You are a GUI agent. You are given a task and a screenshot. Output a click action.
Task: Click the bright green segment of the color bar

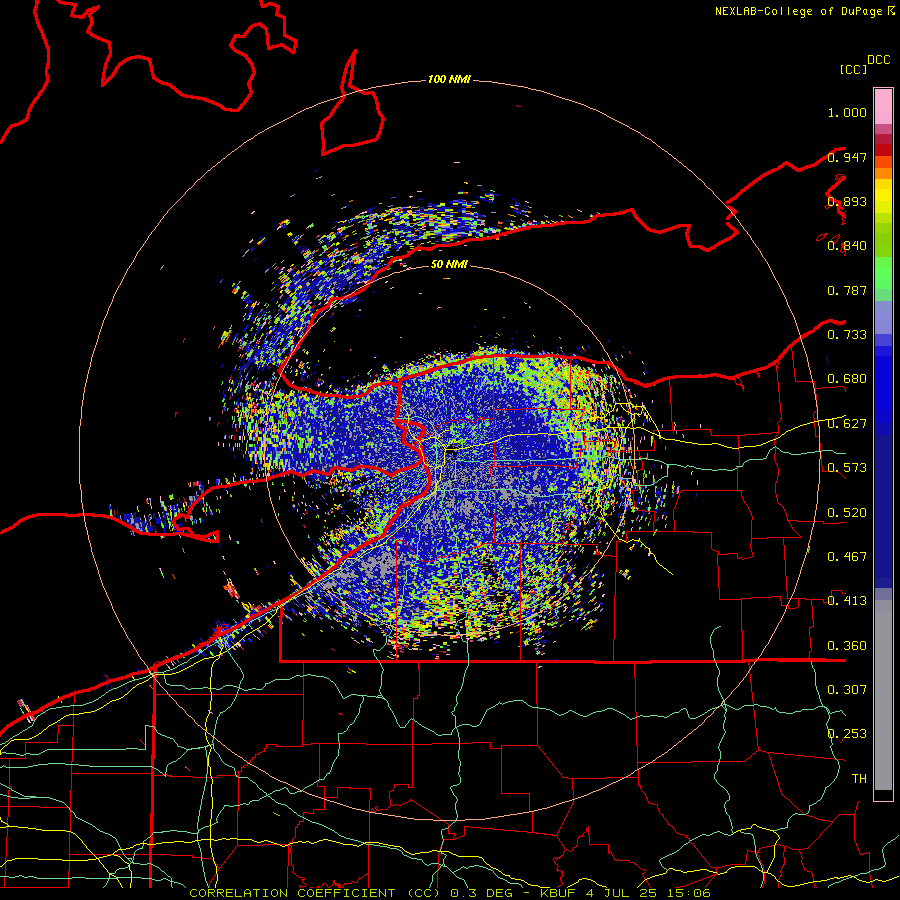883,273
